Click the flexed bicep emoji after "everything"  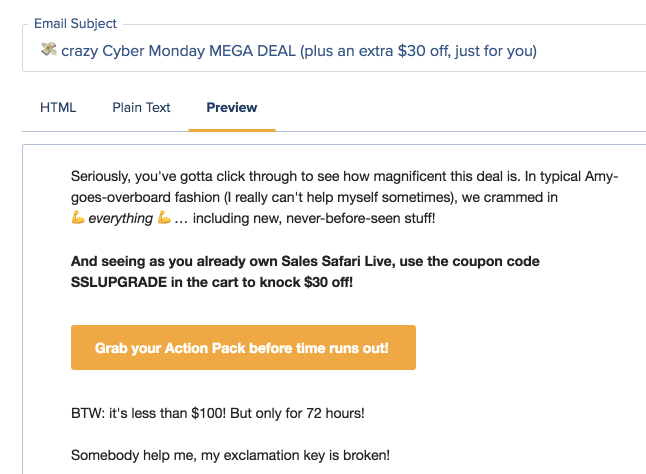pos(164,217)
